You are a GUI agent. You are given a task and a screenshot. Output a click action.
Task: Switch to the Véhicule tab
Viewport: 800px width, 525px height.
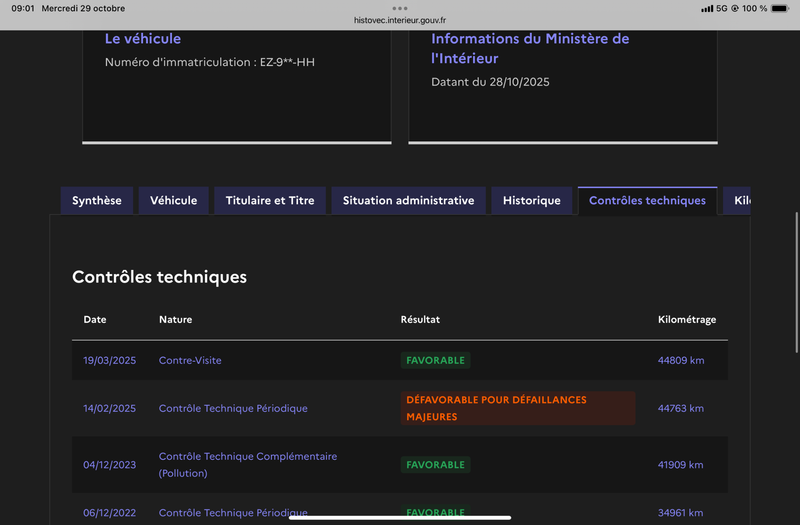(174, 200)
